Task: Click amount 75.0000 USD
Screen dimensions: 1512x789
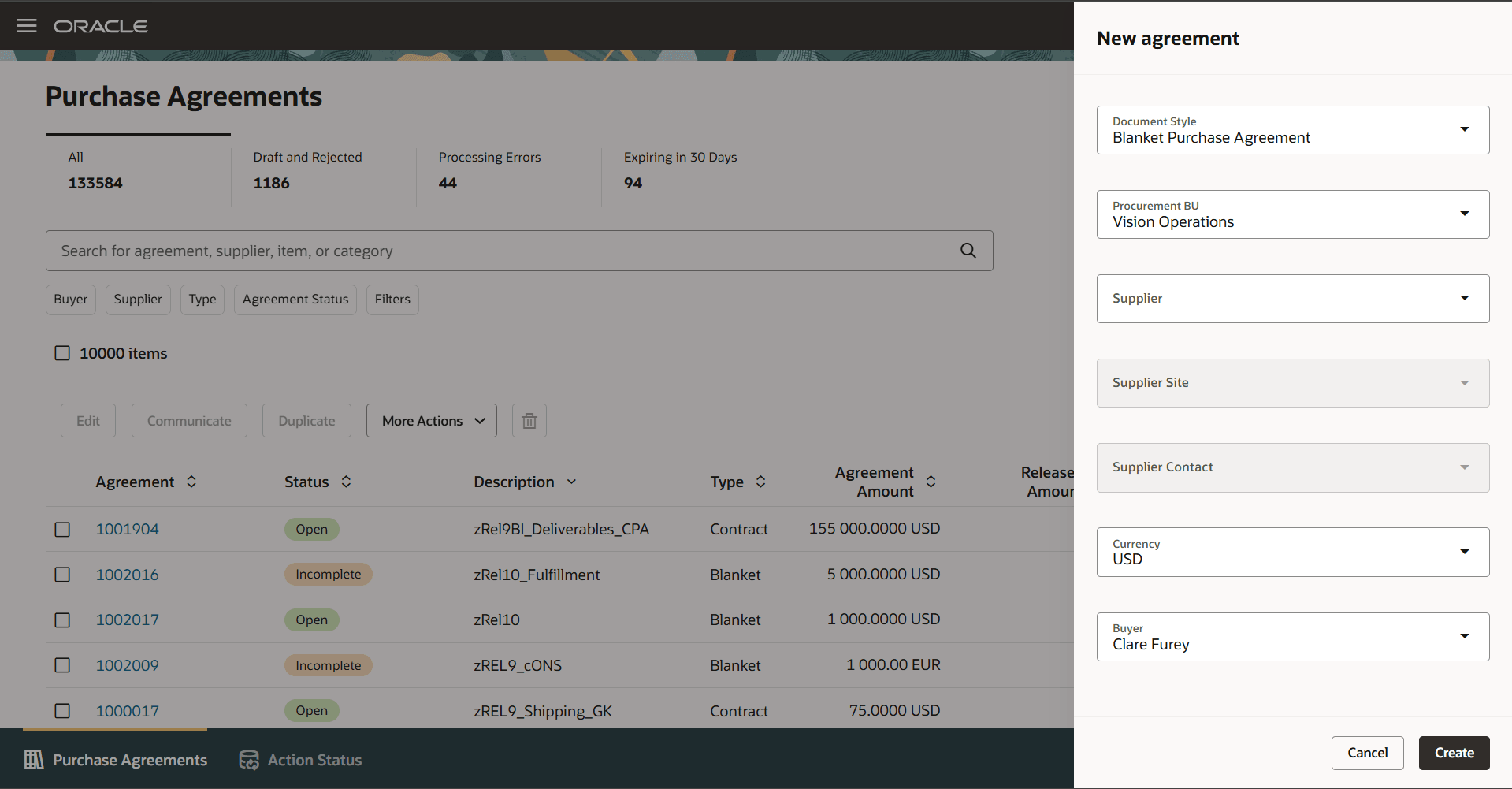Action: 895,711
